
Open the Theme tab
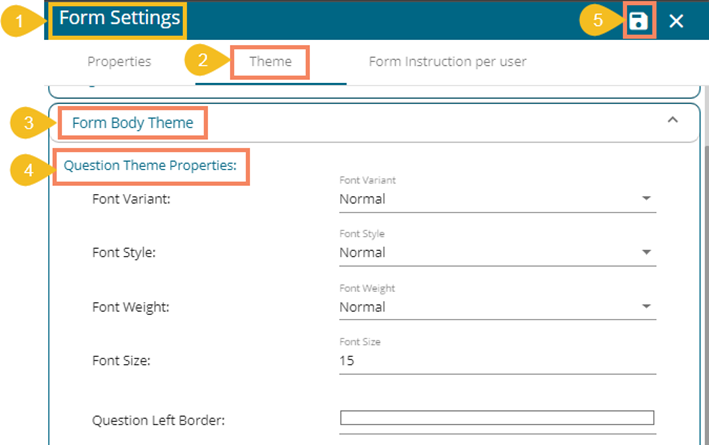(x=270, y=62)
